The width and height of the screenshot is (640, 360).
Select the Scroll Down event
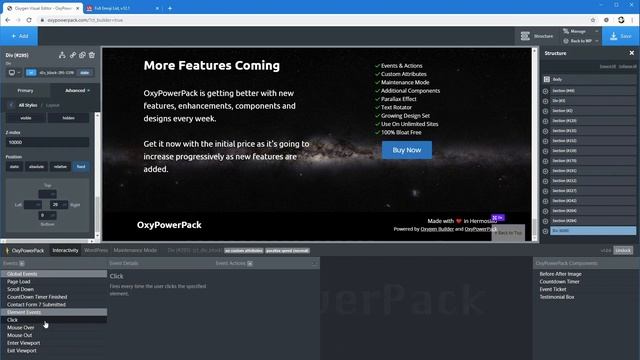[54, 289]
